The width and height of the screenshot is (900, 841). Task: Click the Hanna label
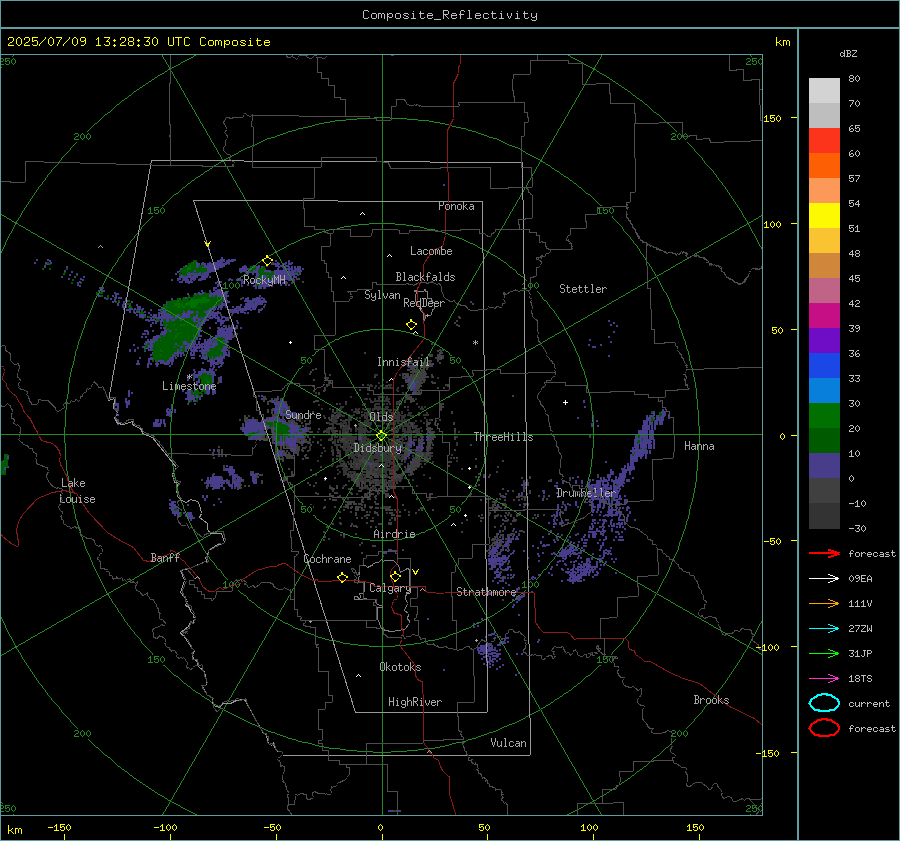699,446
